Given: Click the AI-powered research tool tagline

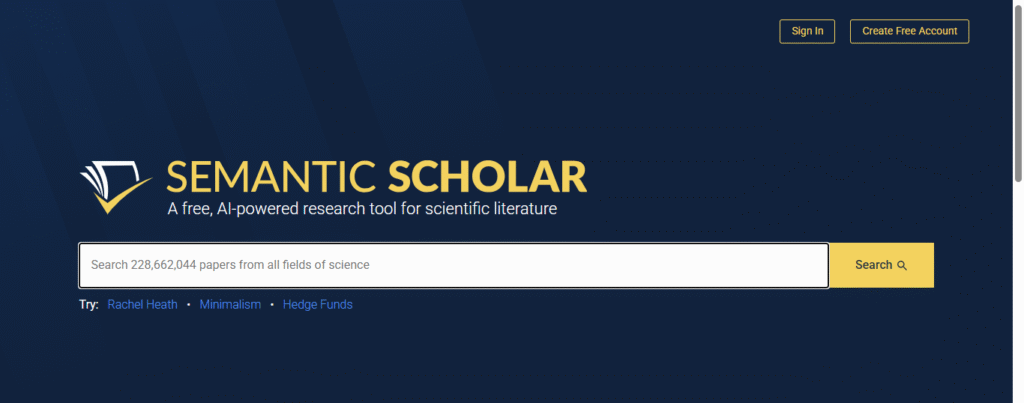Looking at the screenshot, I should (x=362, y=209).
